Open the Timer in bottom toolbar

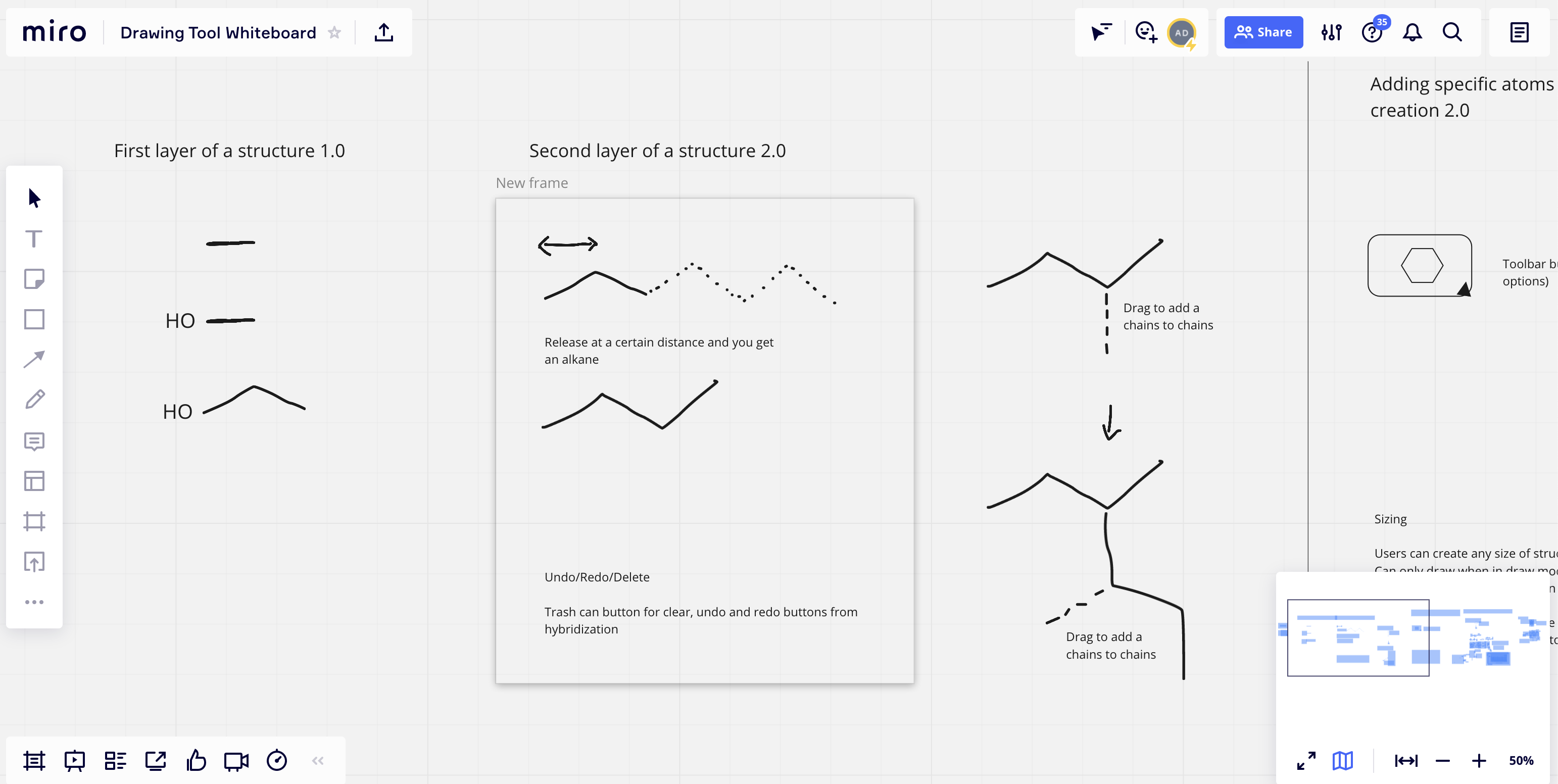277,760
